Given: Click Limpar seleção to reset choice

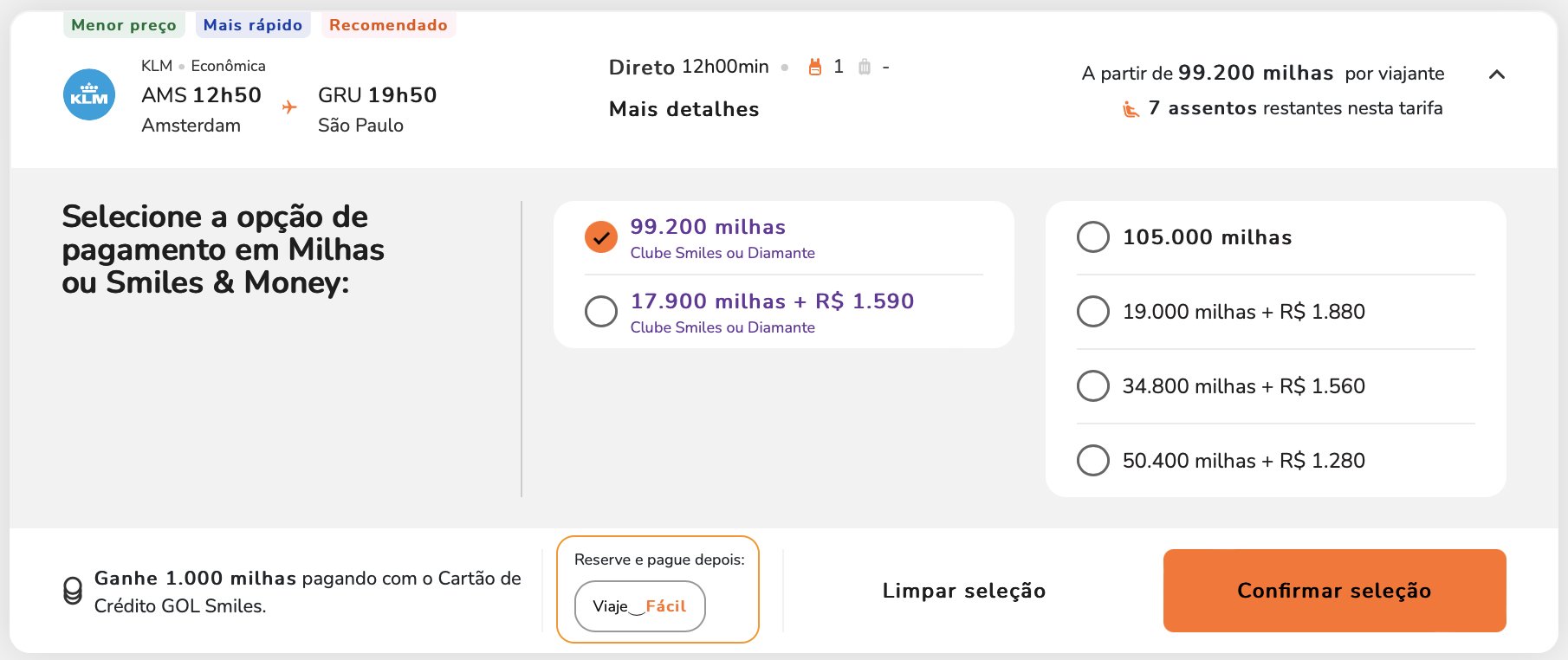Looking at the screenshot, I should 964,591.
